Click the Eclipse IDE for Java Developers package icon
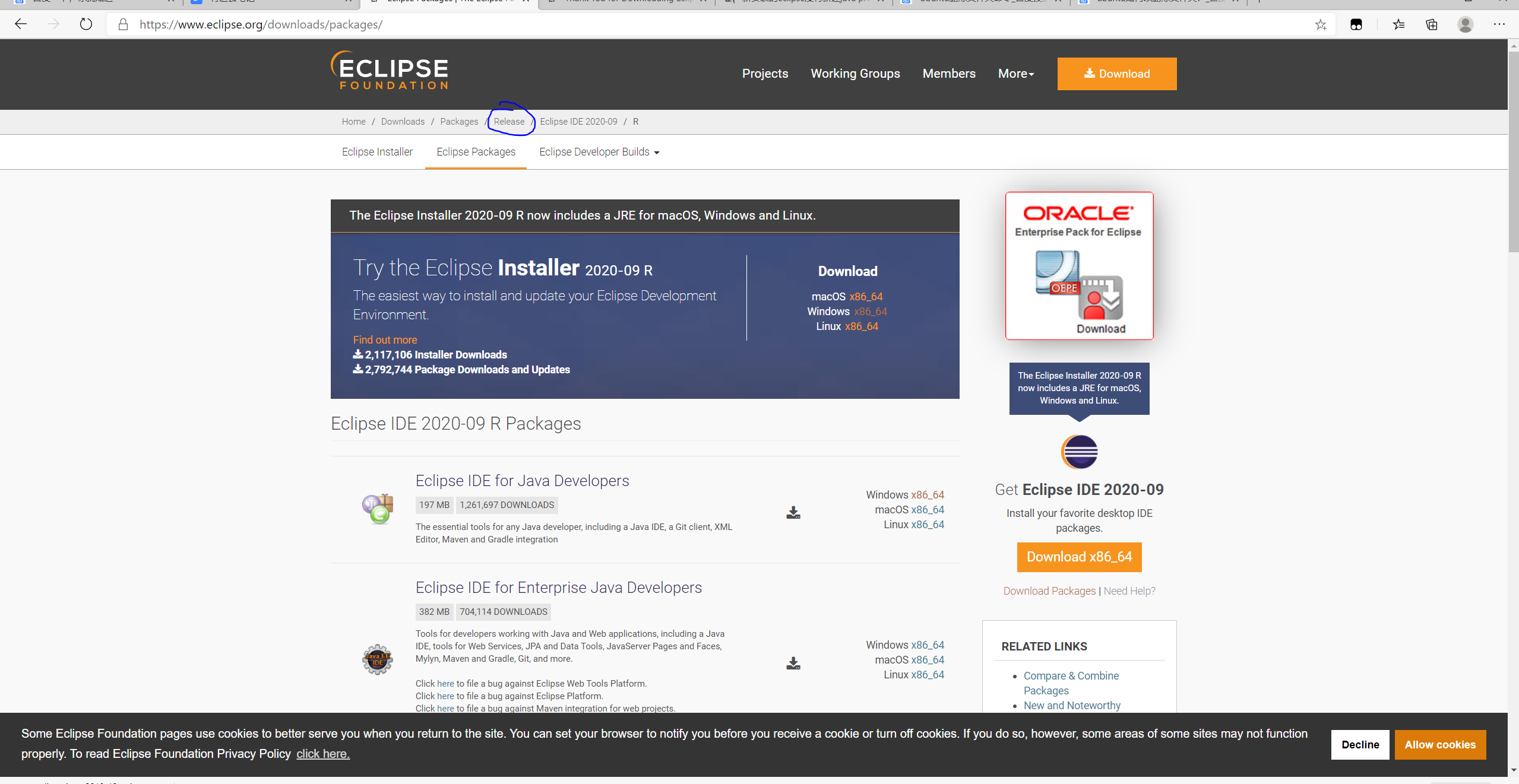1519x784 pixels. (378, 509)
